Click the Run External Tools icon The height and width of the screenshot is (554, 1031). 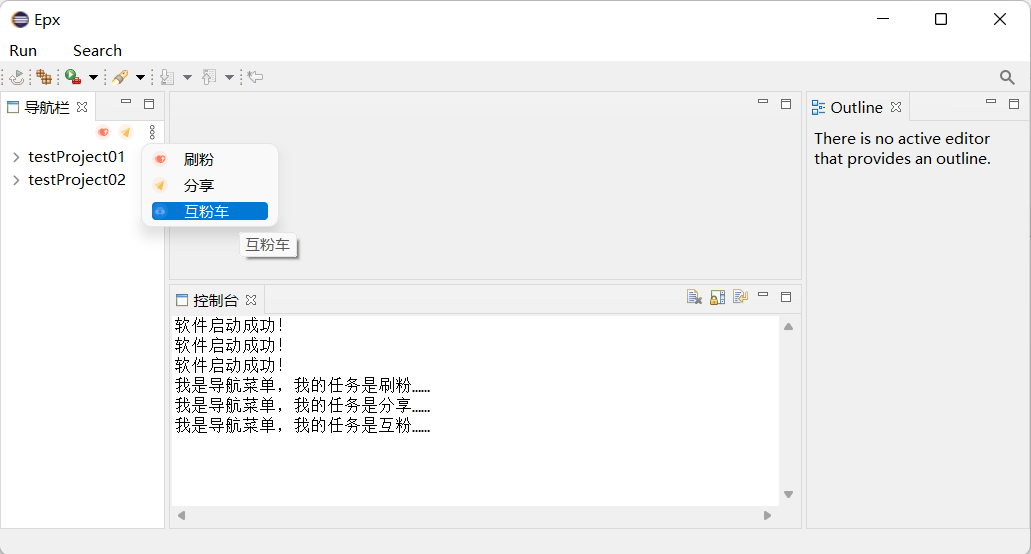pyautogui.click(x=73, y=77)
